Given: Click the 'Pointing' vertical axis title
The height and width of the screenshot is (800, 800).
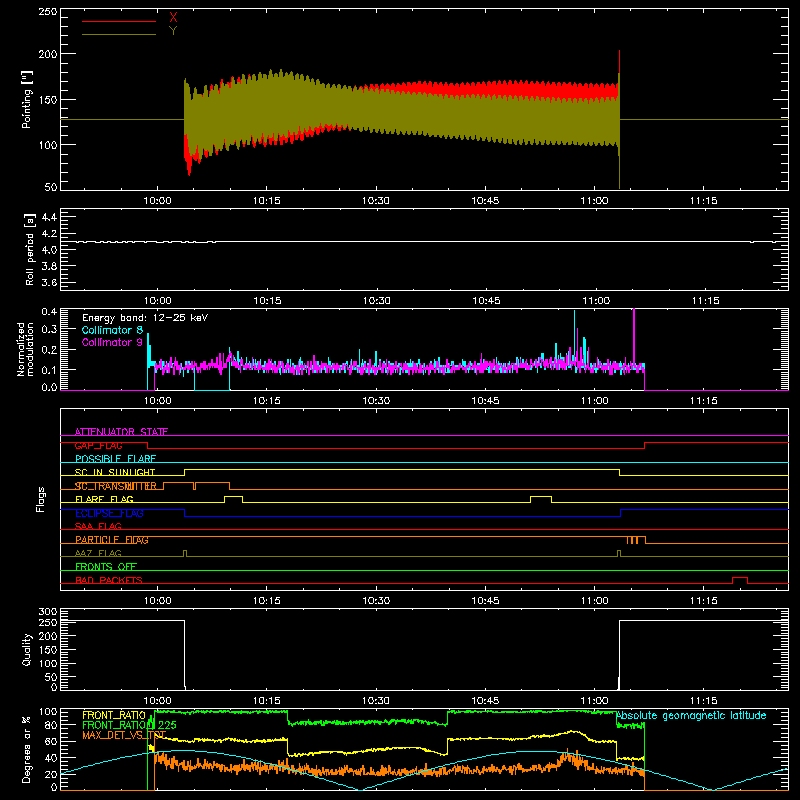Looking at the screenshot, I should coord(27,99).
